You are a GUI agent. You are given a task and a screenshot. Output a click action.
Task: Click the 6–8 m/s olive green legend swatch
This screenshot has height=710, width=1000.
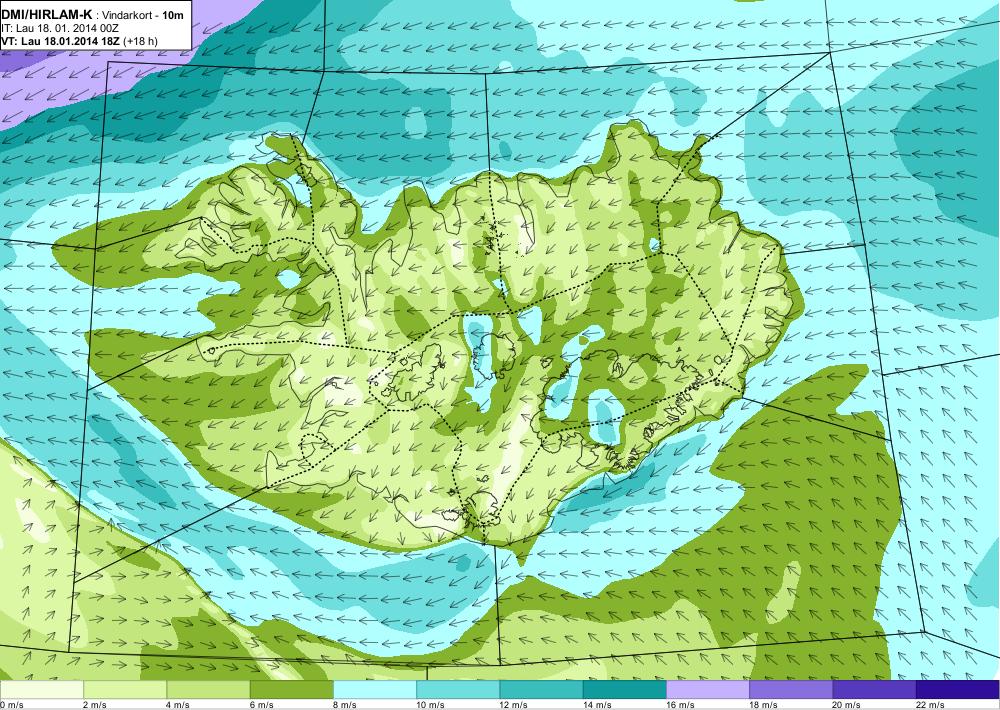[x=291, y=690]
